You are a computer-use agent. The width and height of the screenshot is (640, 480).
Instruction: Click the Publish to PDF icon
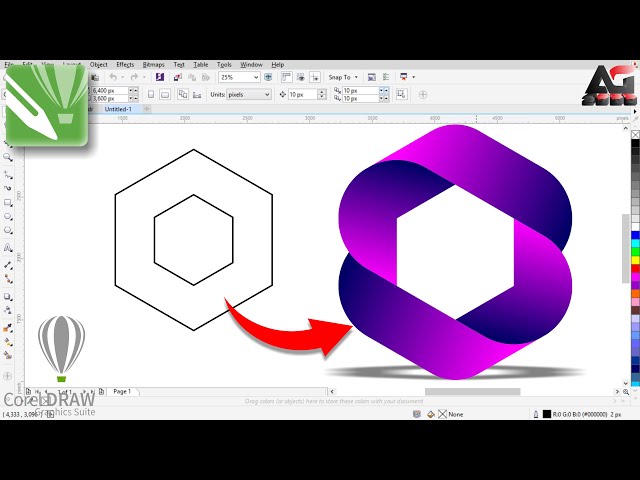[206, 77]
